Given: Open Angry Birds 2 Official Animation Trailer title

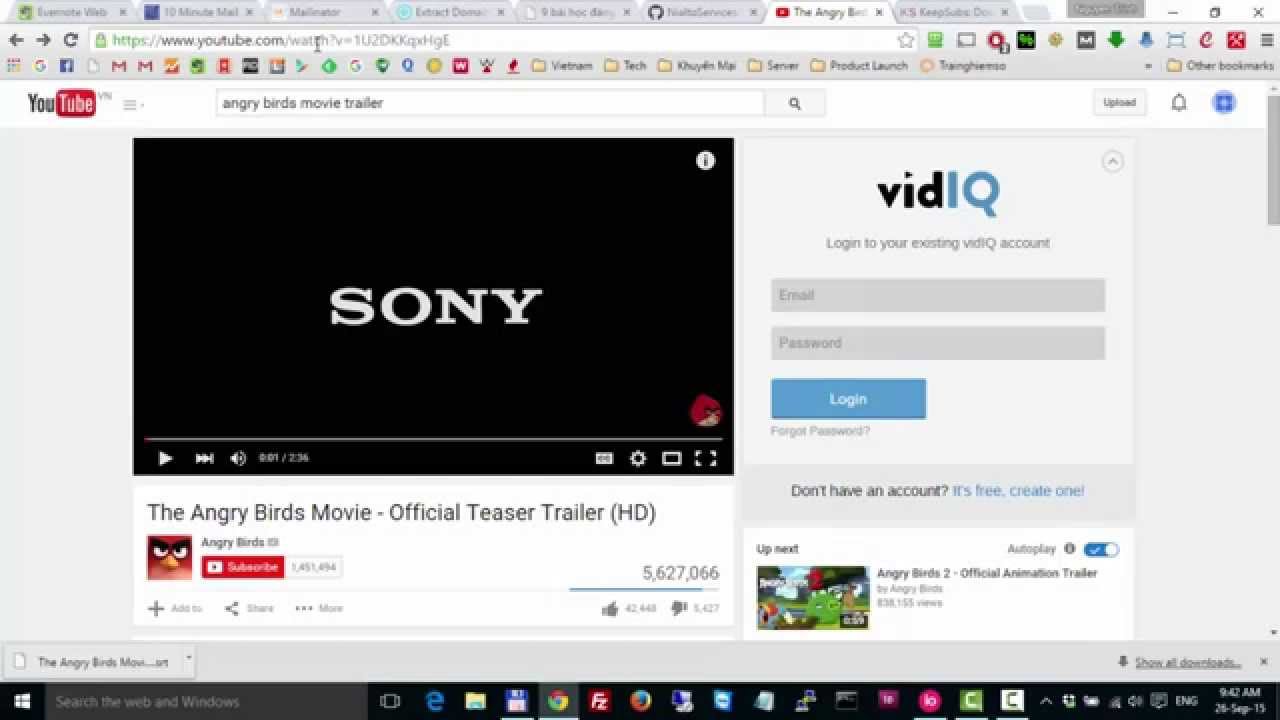Looking at the screenshot, I should click(987, 573).
